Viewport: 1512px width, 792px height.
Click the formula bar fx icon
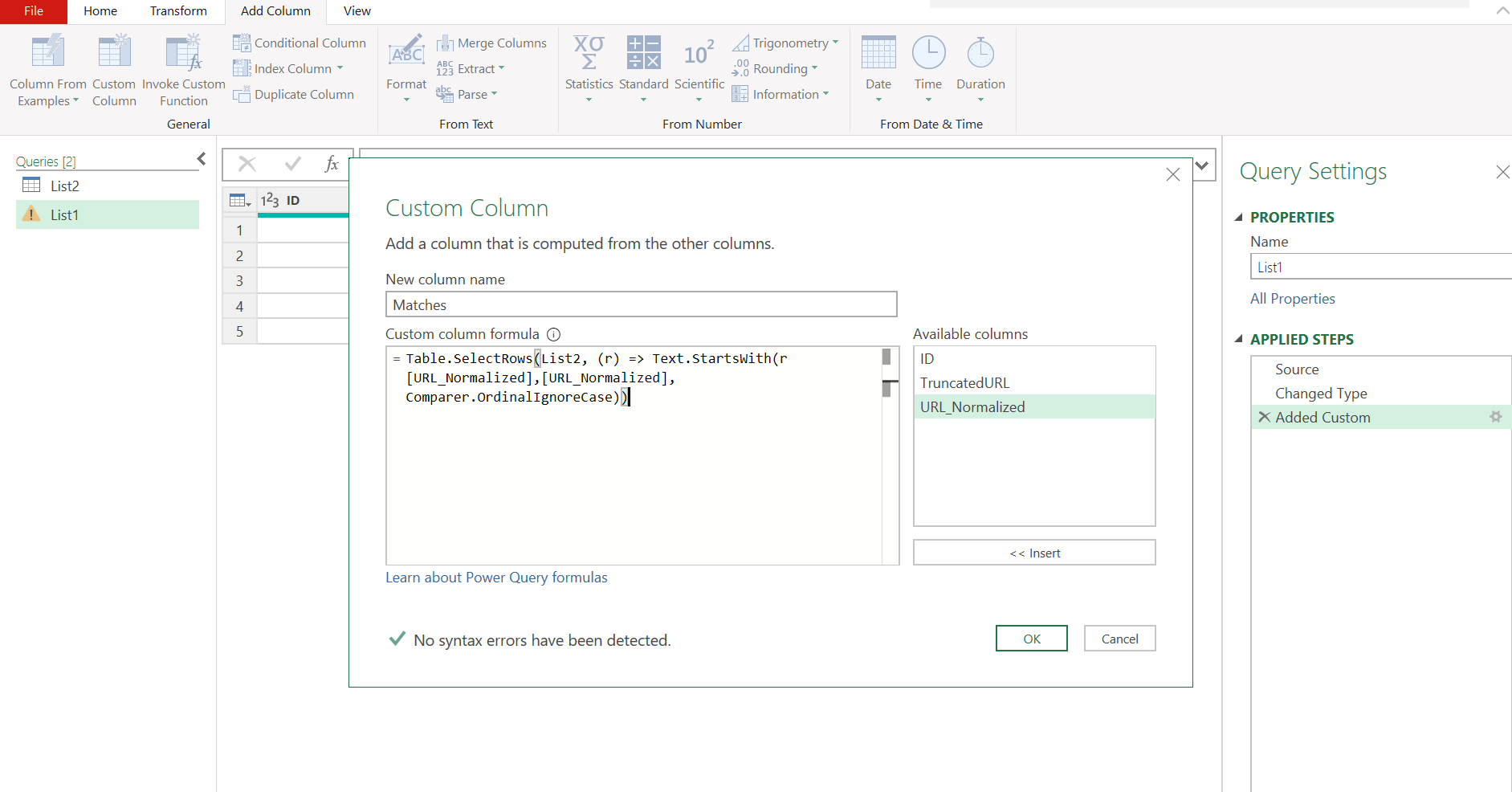[332, 164]
